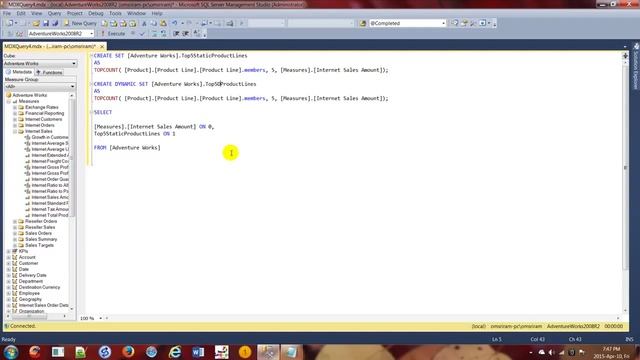Select the Sales Targets folder
The height and width of the screenshot is (360, 640).
39,245
